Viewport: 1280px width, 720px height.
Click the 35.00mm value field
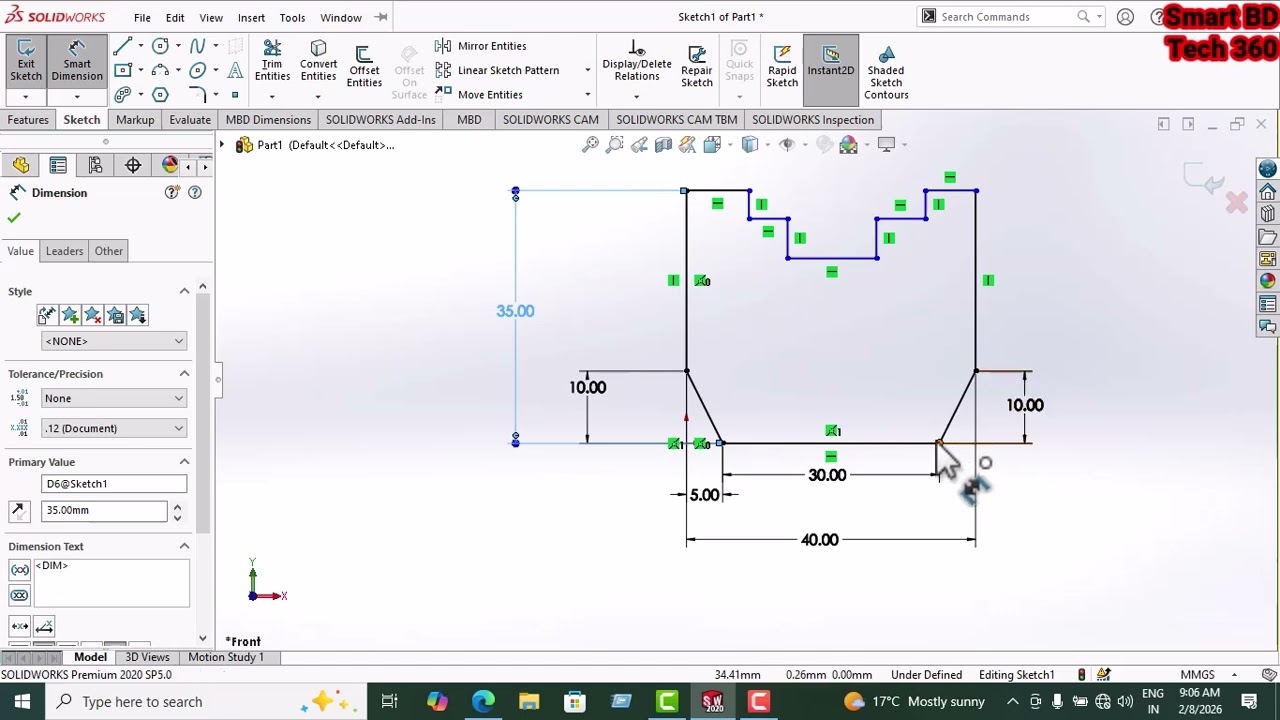pos(104,510)
